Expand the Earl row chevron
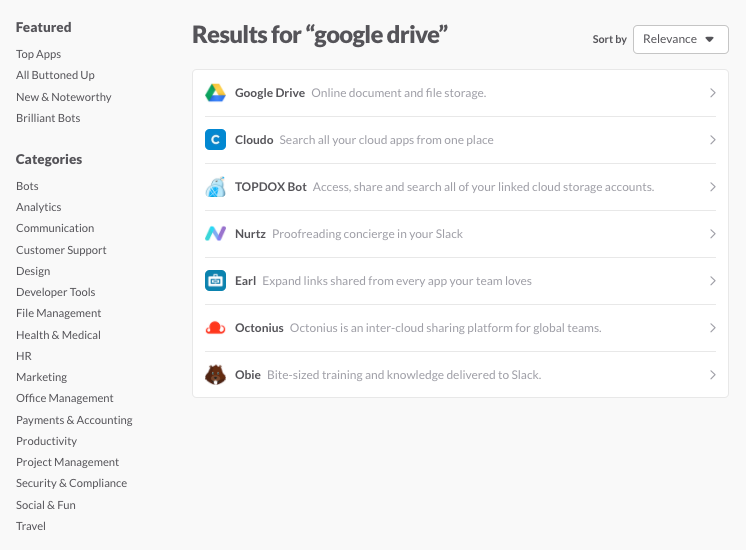 pos(712,281)
